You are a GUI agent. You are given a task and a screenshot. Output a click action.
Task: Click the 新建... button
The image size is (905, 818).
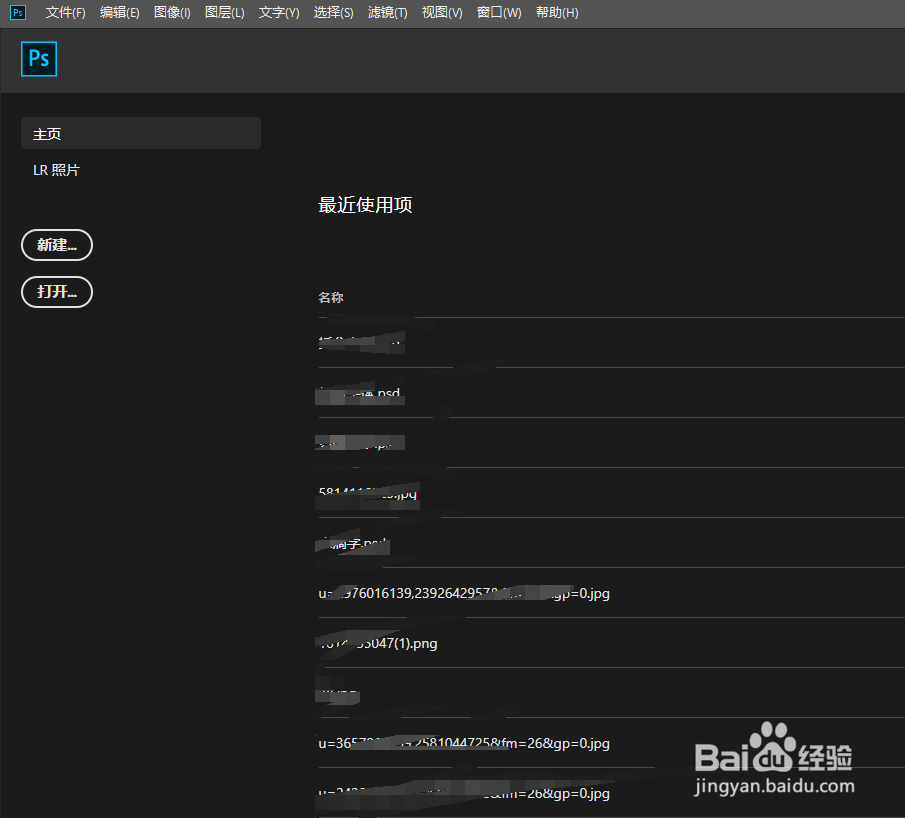(57, 245)
